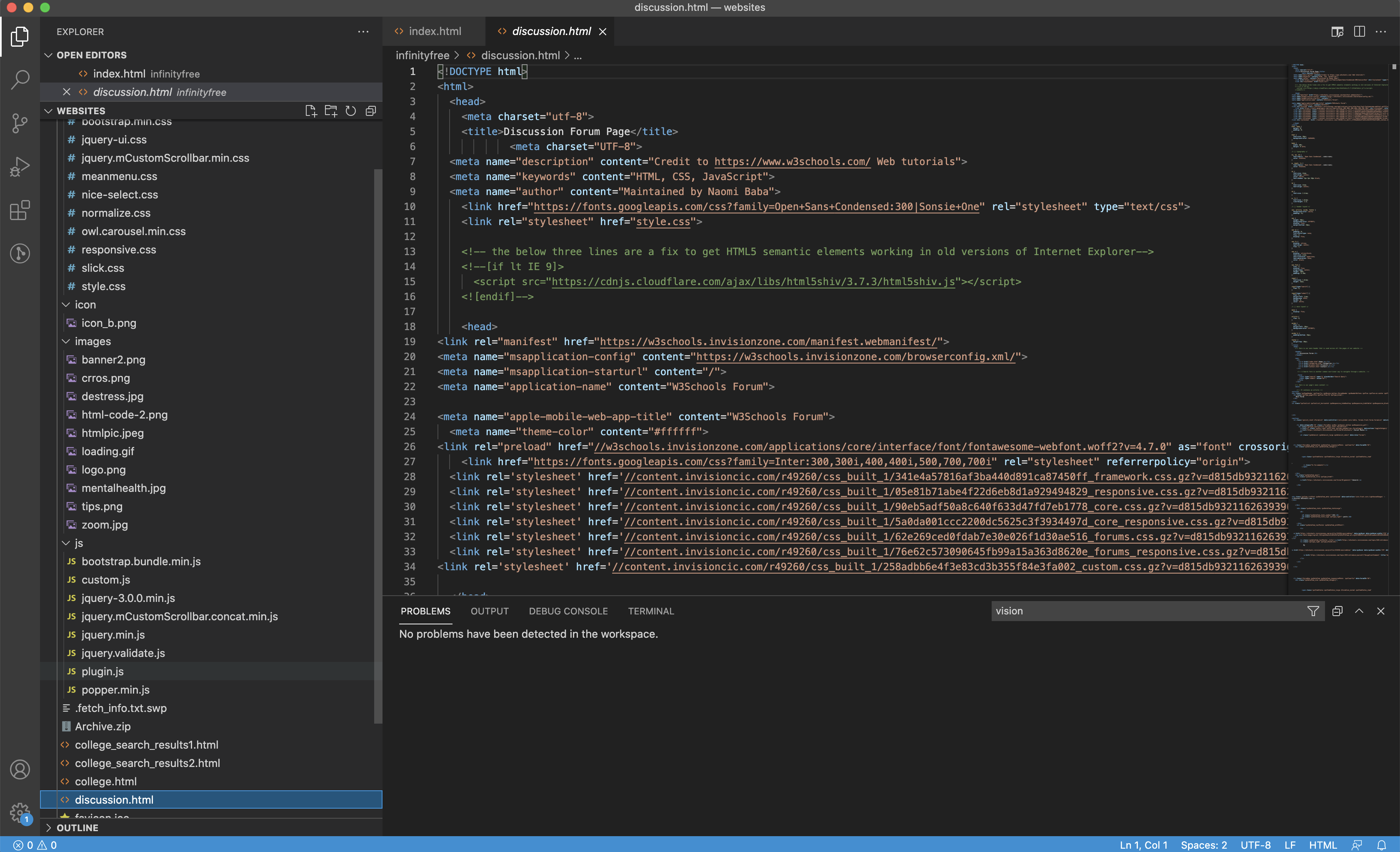Open the Search view in activity bar
This screenshot has width=1400, height=852.
[20, 80]
